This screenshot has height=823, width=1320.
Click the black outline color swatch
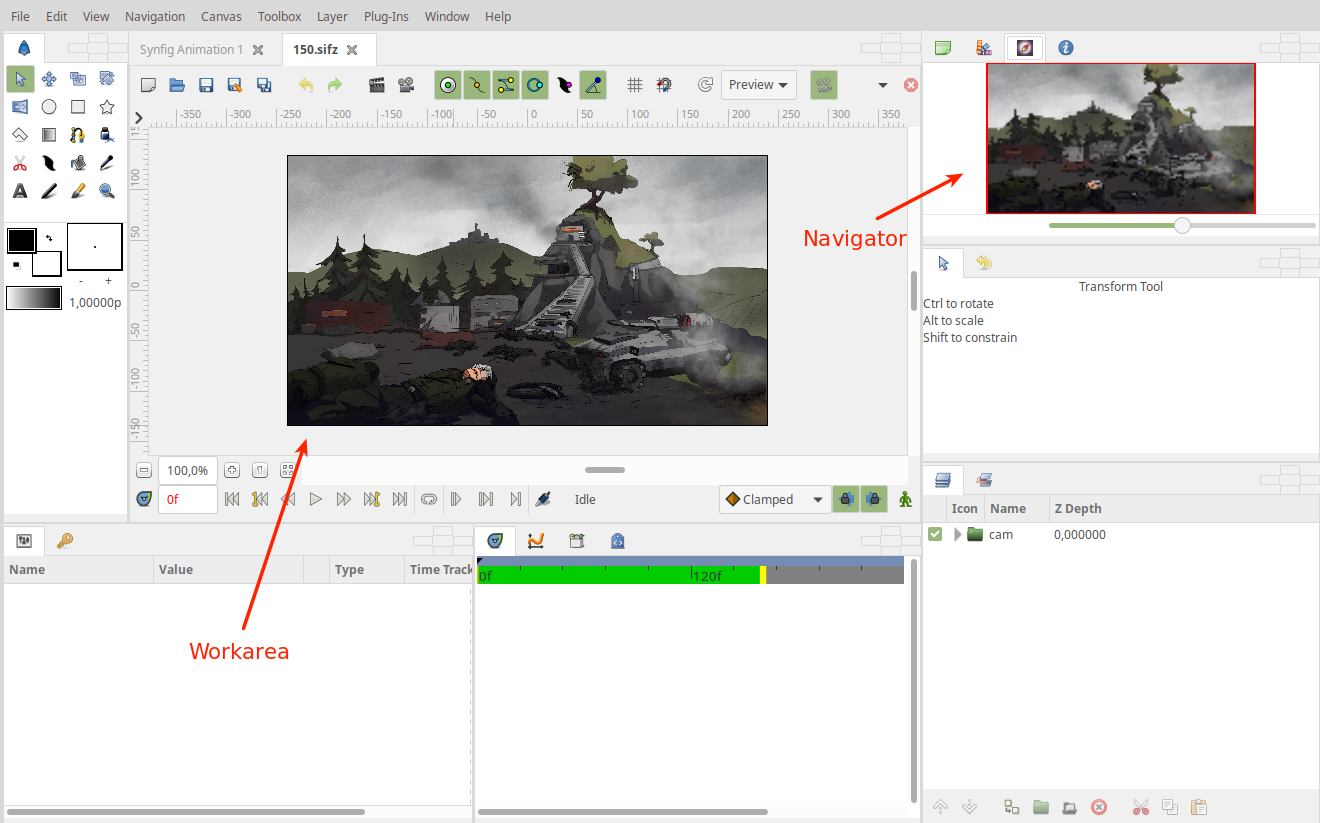(x=22, y=240)
